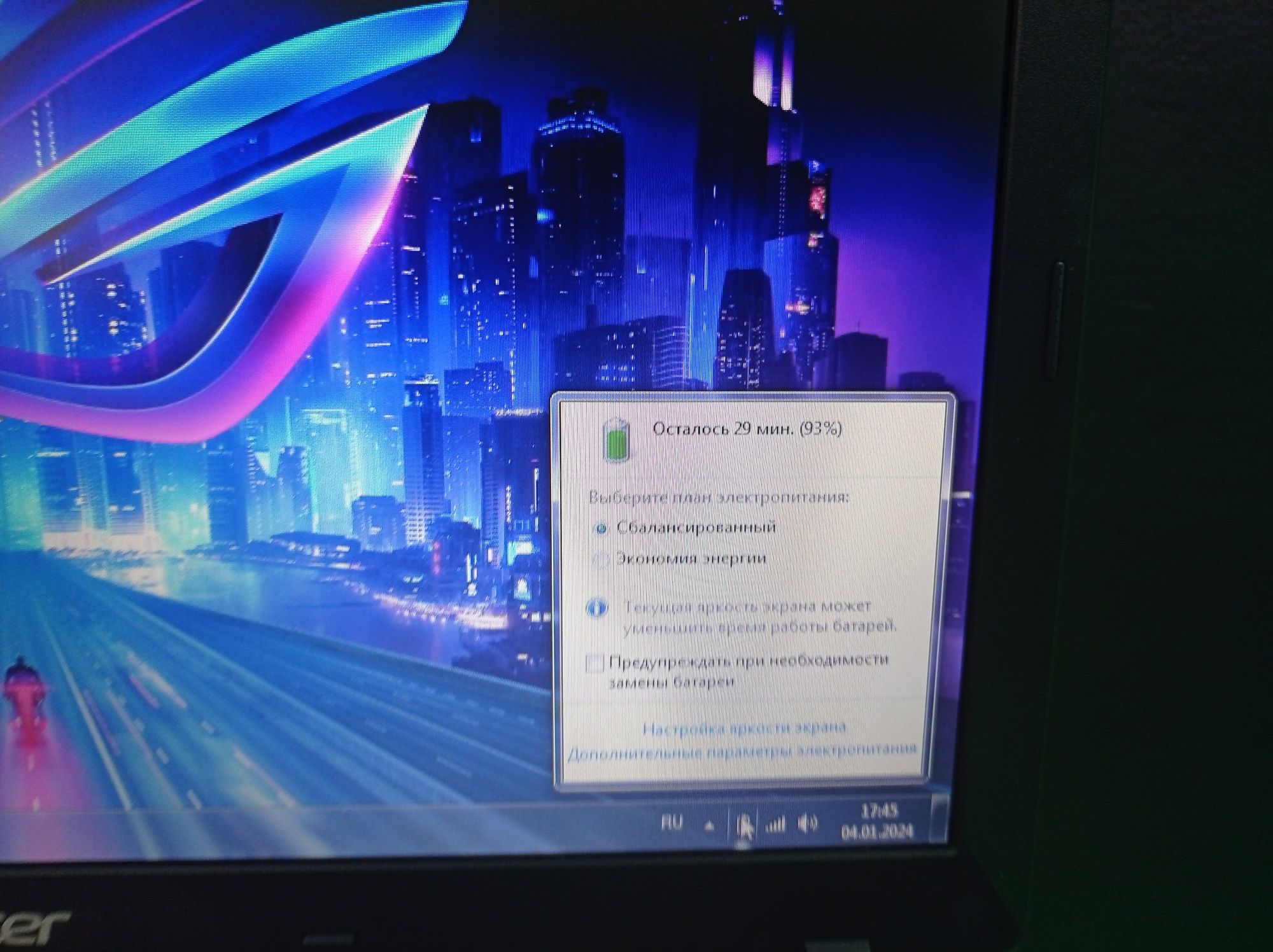Click the Выберите план электропитания label

click(718, 497)
